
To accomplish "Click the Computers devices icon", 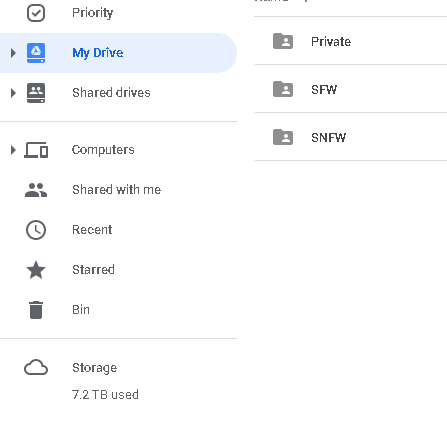I will (36, 150).
